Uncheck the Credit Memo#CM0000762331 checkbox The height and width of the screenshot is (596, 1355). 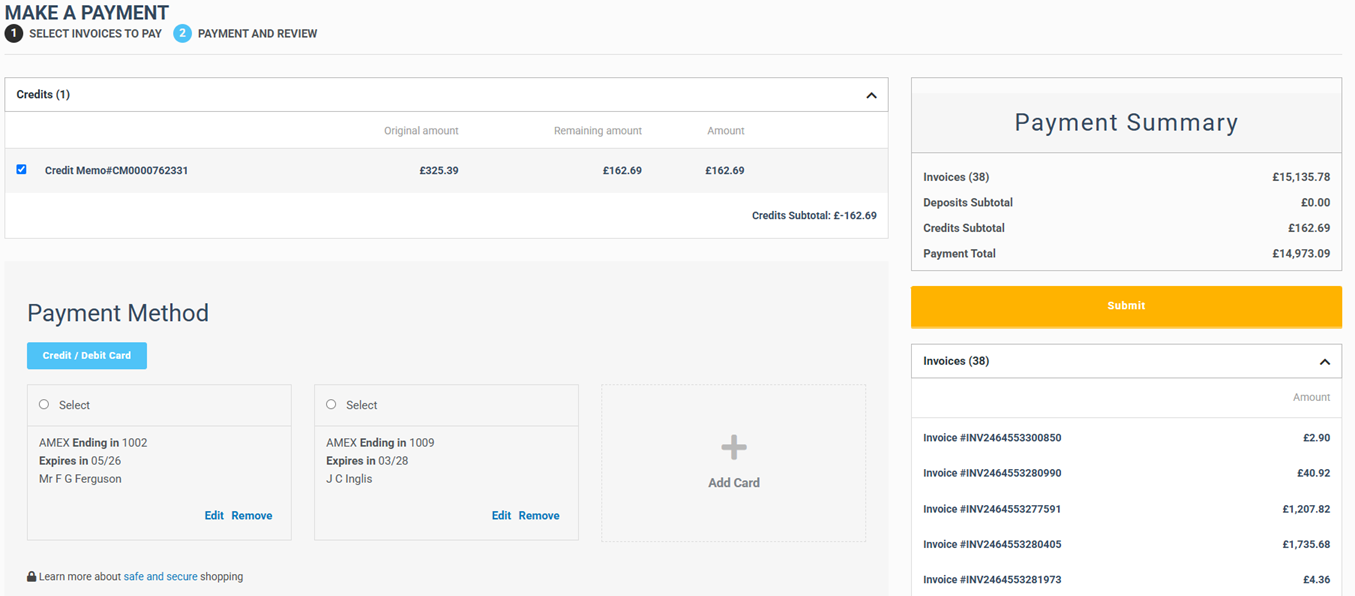[22, 170]
